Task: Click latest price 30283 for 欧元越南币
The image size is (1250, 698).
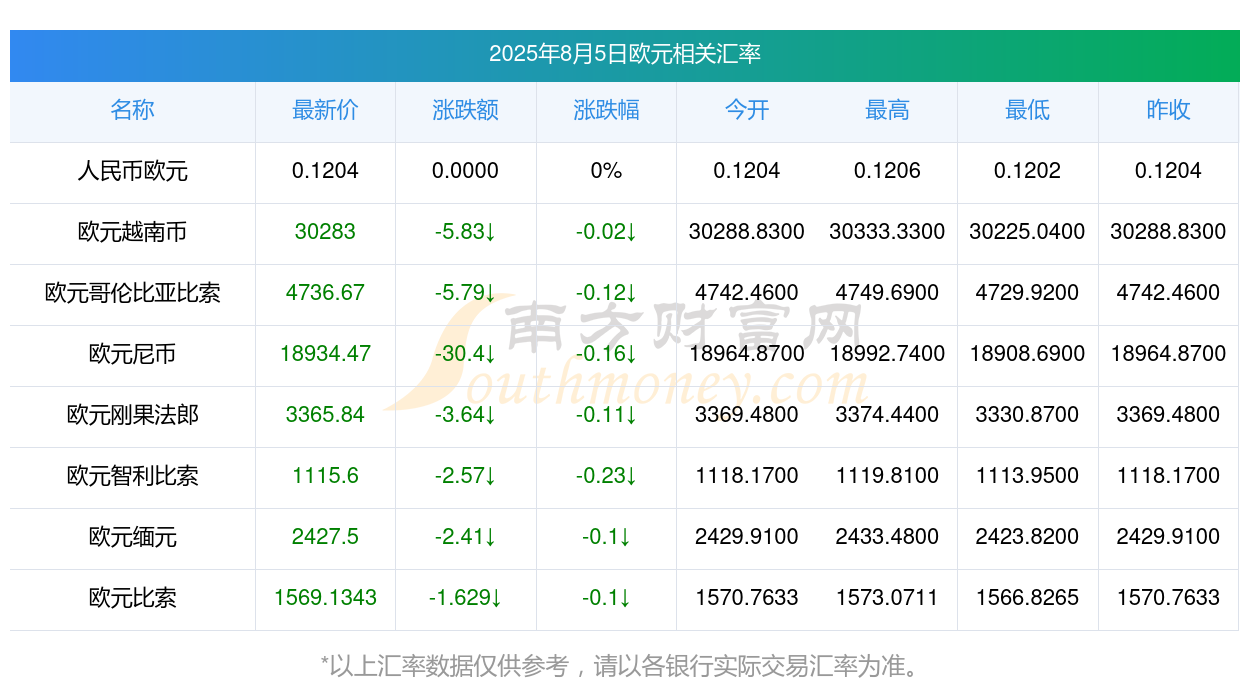Action: tap(325, 232)
